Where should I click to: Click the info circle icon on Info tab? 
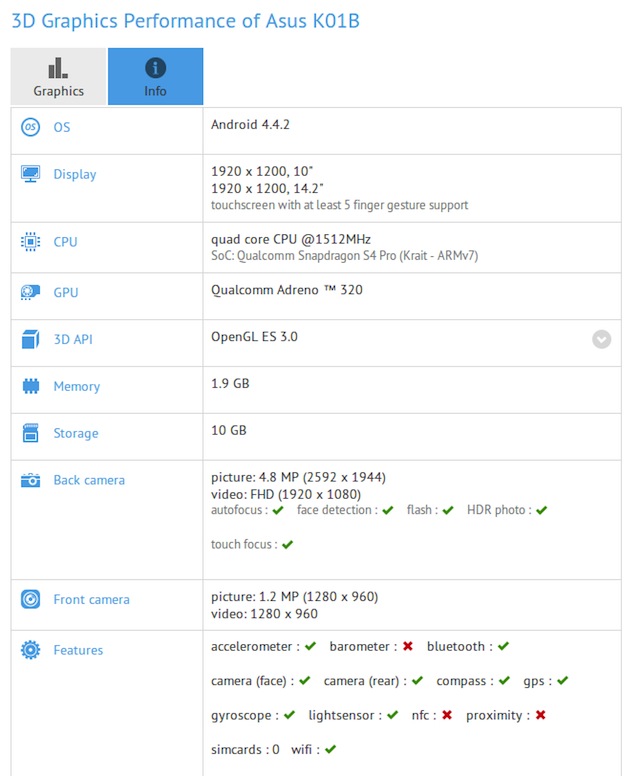(x=155, y=68)
